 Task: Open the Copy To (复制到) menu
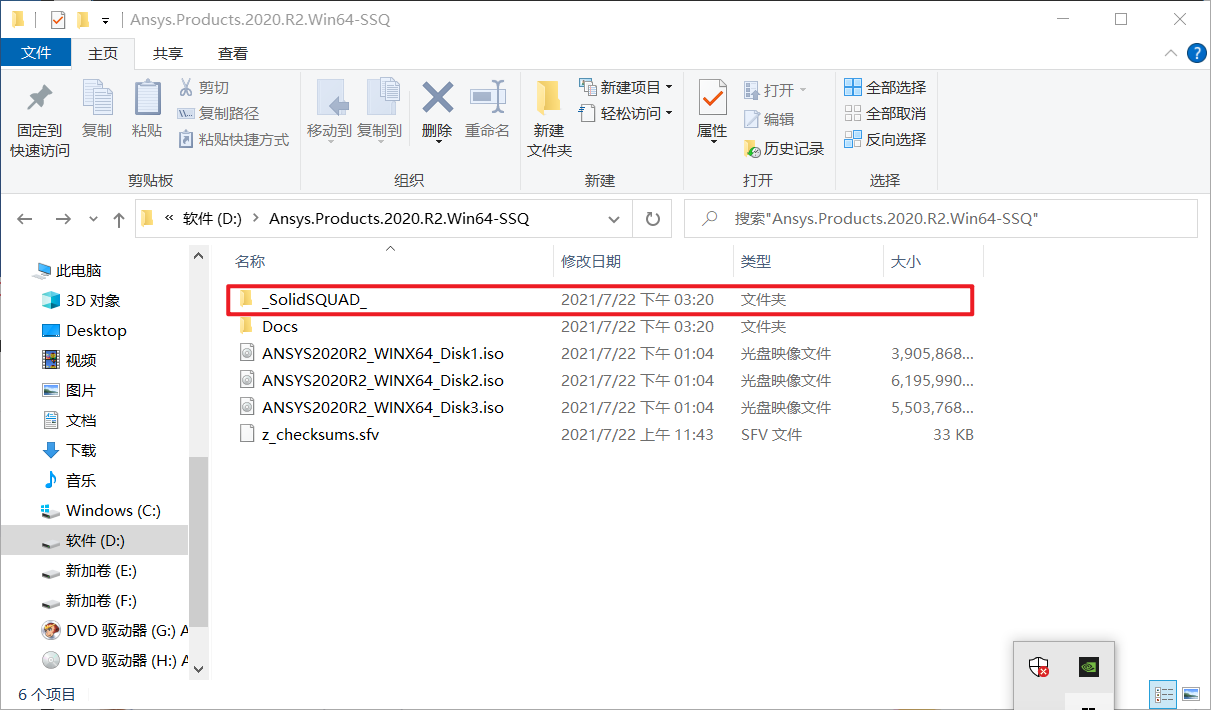point(379,110)
